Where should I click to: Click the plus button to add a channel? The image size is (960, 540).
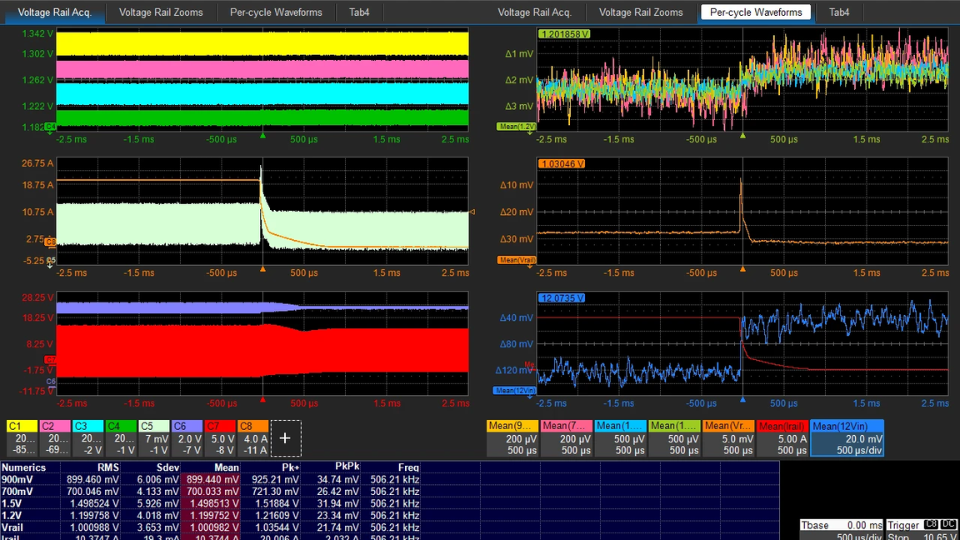285,438
